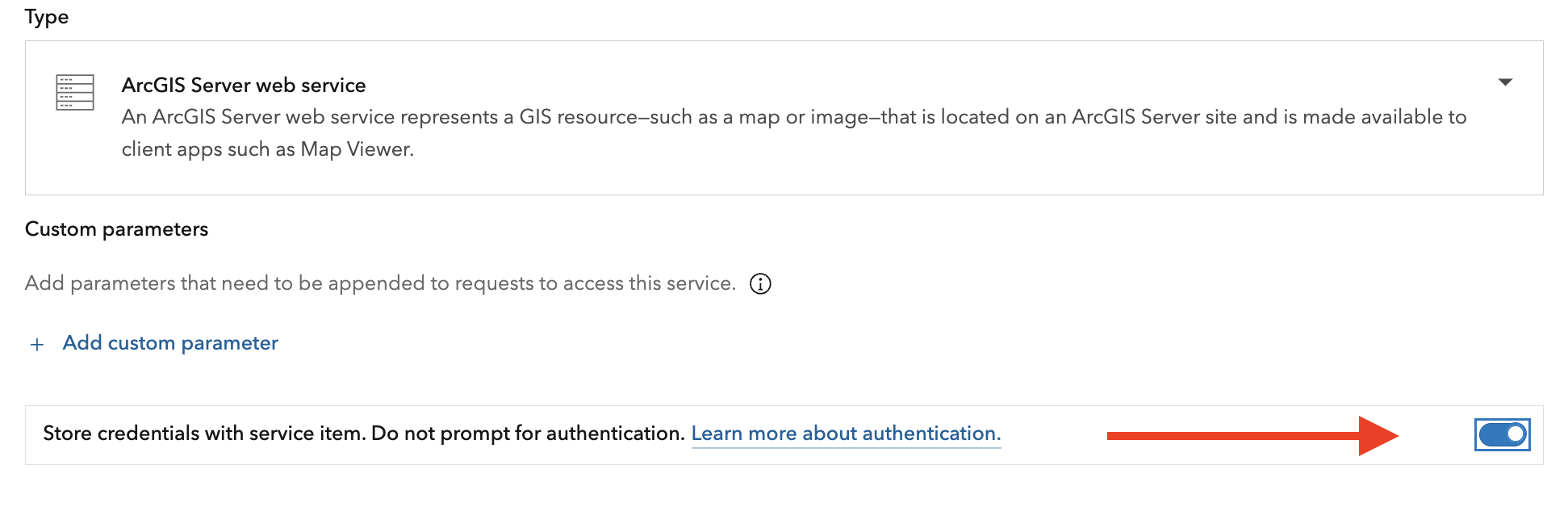Click the Type field label

click(47, 17)
